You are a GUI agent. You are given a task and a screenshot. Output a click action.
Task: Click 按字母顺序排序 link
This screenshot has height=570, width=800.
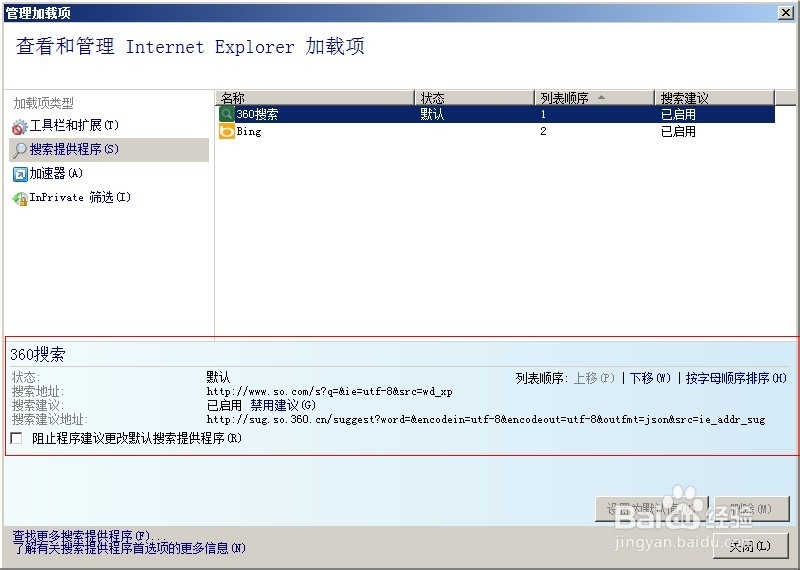(736, 378)
